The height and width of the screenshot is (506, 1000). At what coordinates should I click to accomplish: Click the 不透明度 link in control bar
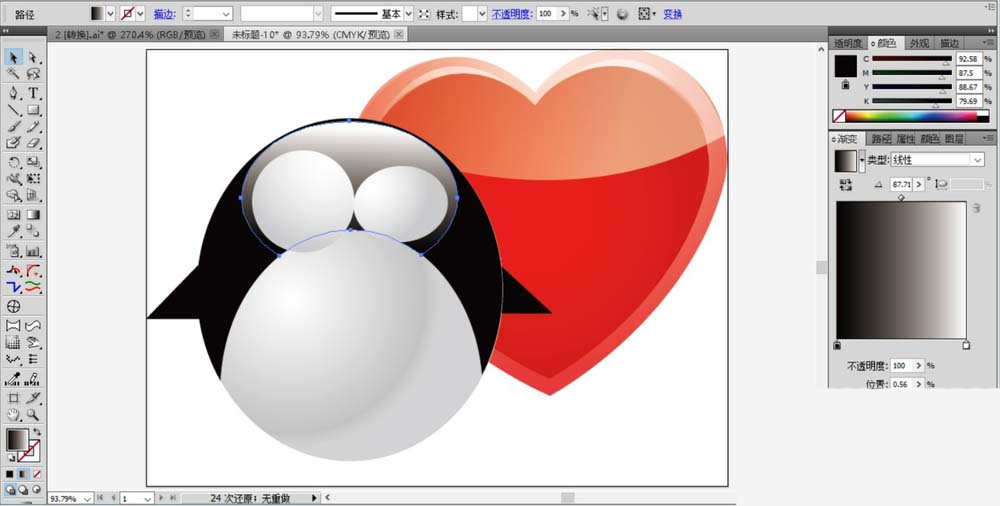[x=511, y=14]
